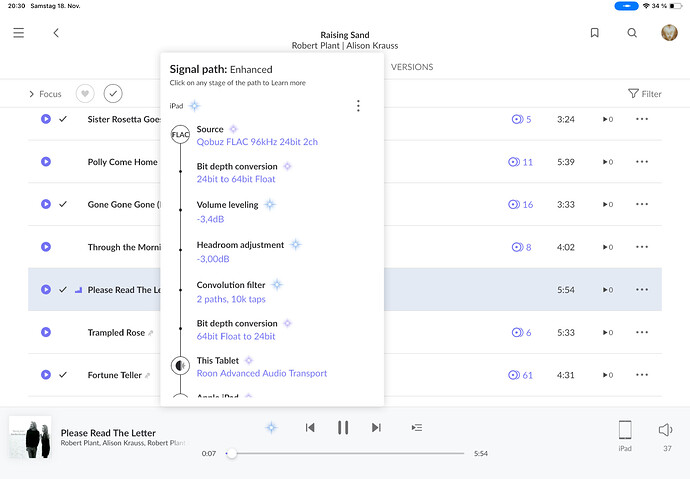The image size is (690, 479).
Task: Open more options for Please Read The Letter
Action: click(642, 289)
